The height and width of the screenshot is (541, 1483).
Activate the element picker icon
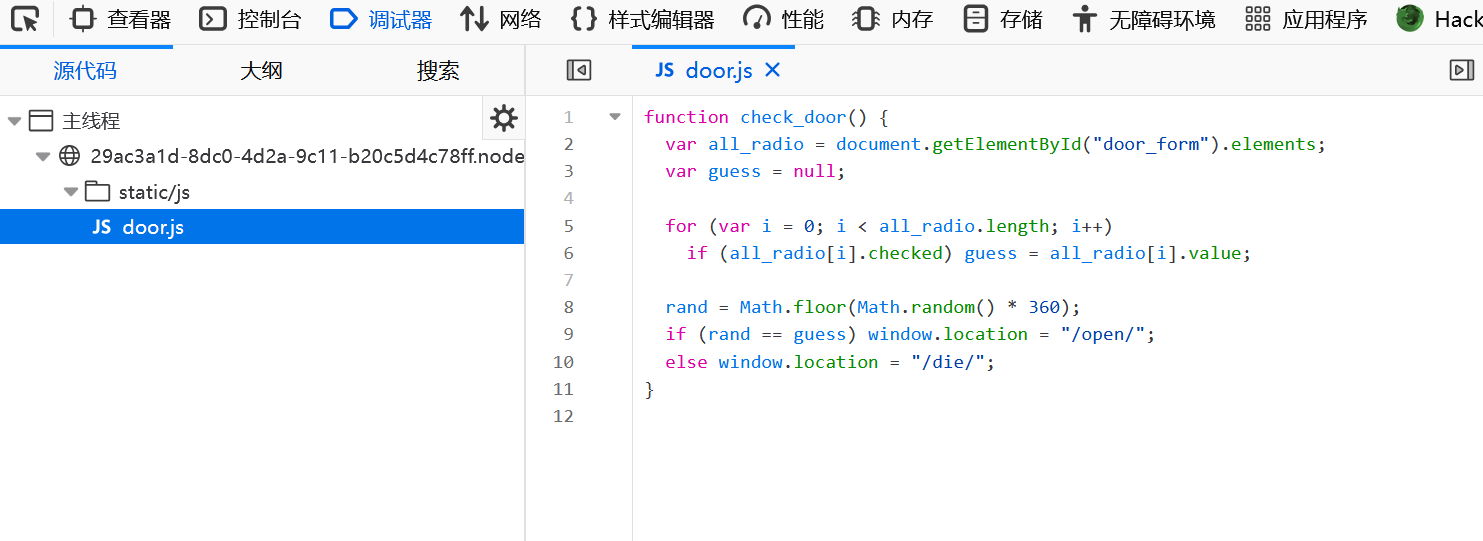[x=25, y=19]
